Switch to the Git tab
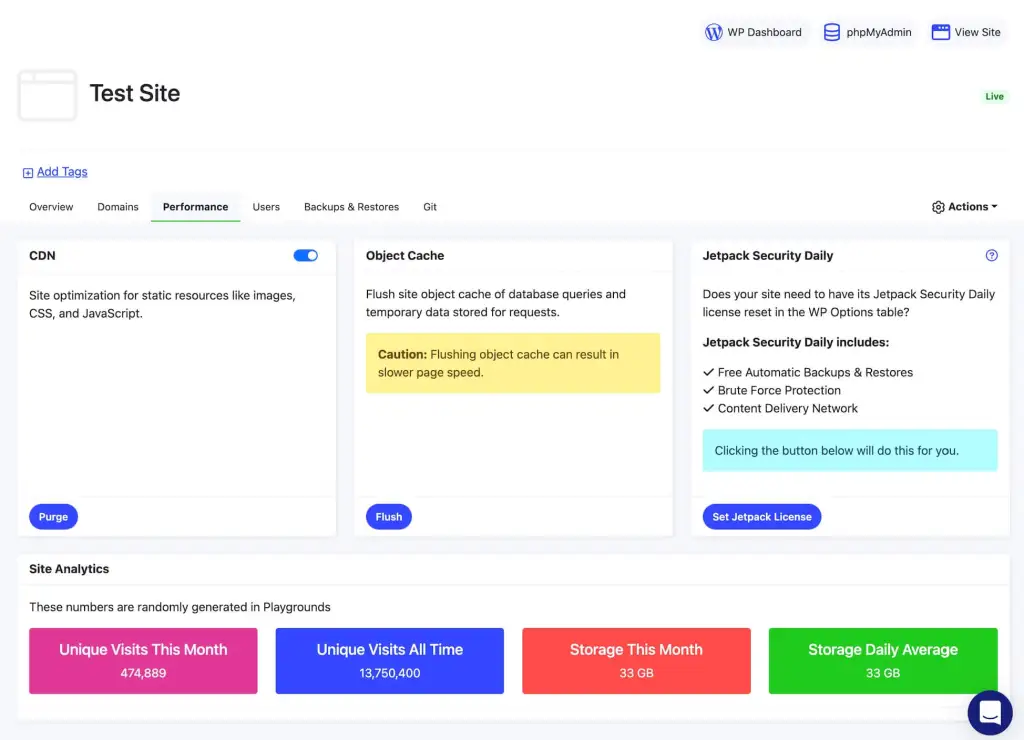Viewport: 1024px width, 740px height. coord(430,207)
